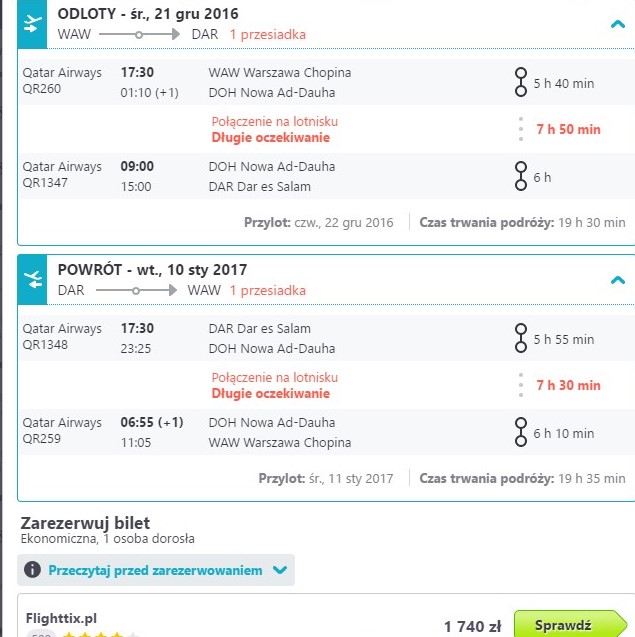The height and width of the screenshot is (637, 635).
Task: Click the flight segment icon for QR1348
Action: point(520,338)
